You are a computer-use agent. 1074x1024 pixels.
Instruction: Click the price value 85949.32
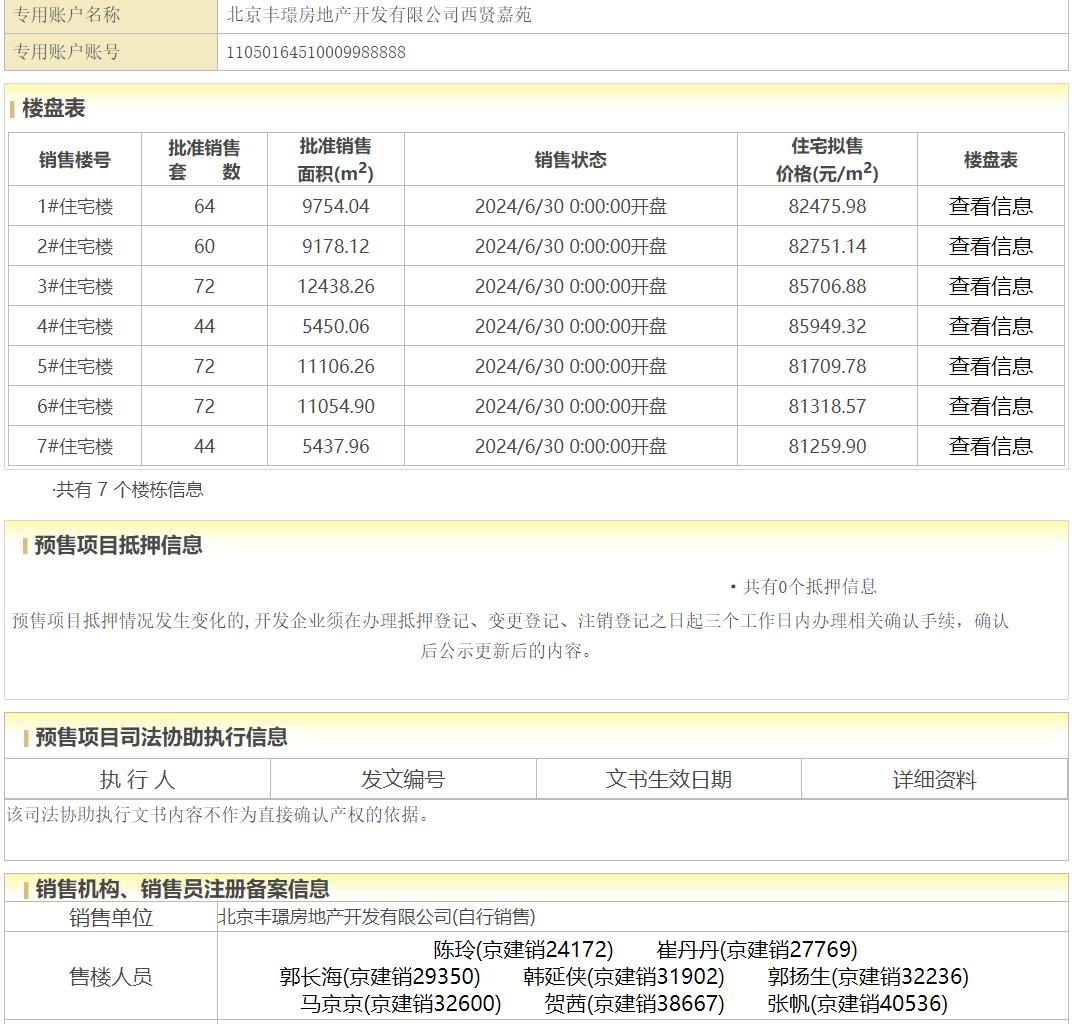pyautogui.click(x=827, y=326)
